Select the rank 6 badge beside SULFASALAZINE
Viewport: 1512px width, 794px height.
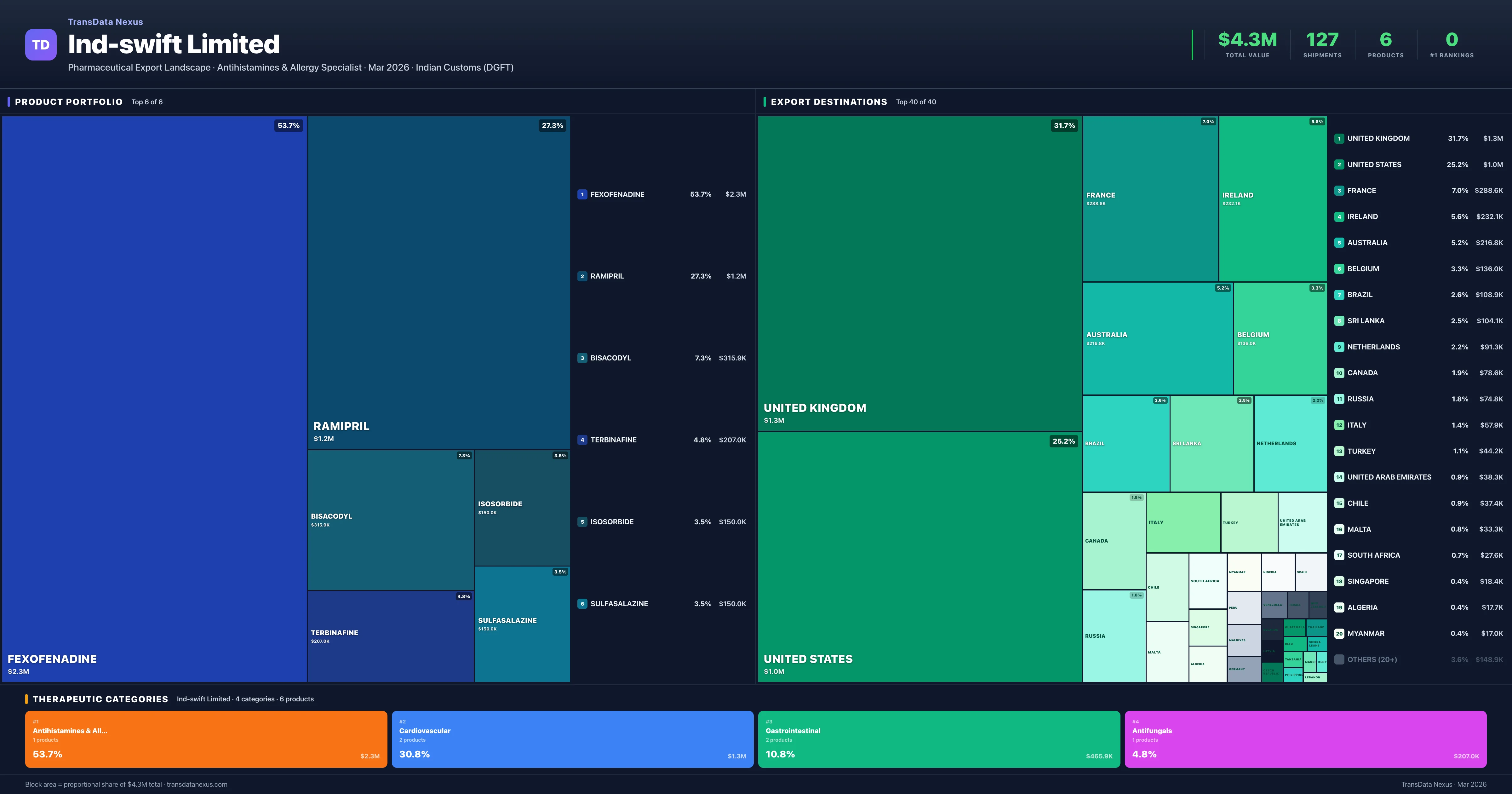[582, 603]
